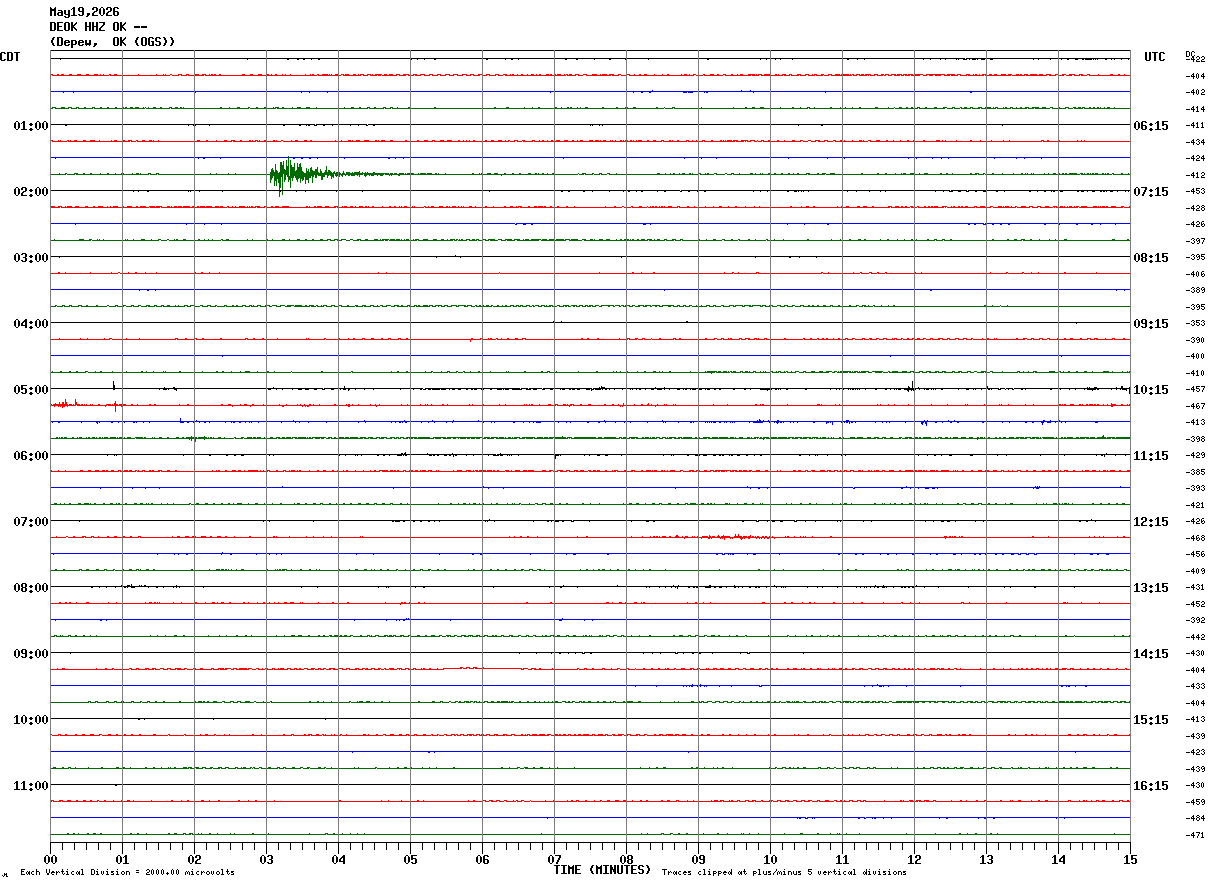Image resolution: width=1210 pixels, height=886 pixels.
Task: Click the May19,2026 date header
Action: [84, 12]
